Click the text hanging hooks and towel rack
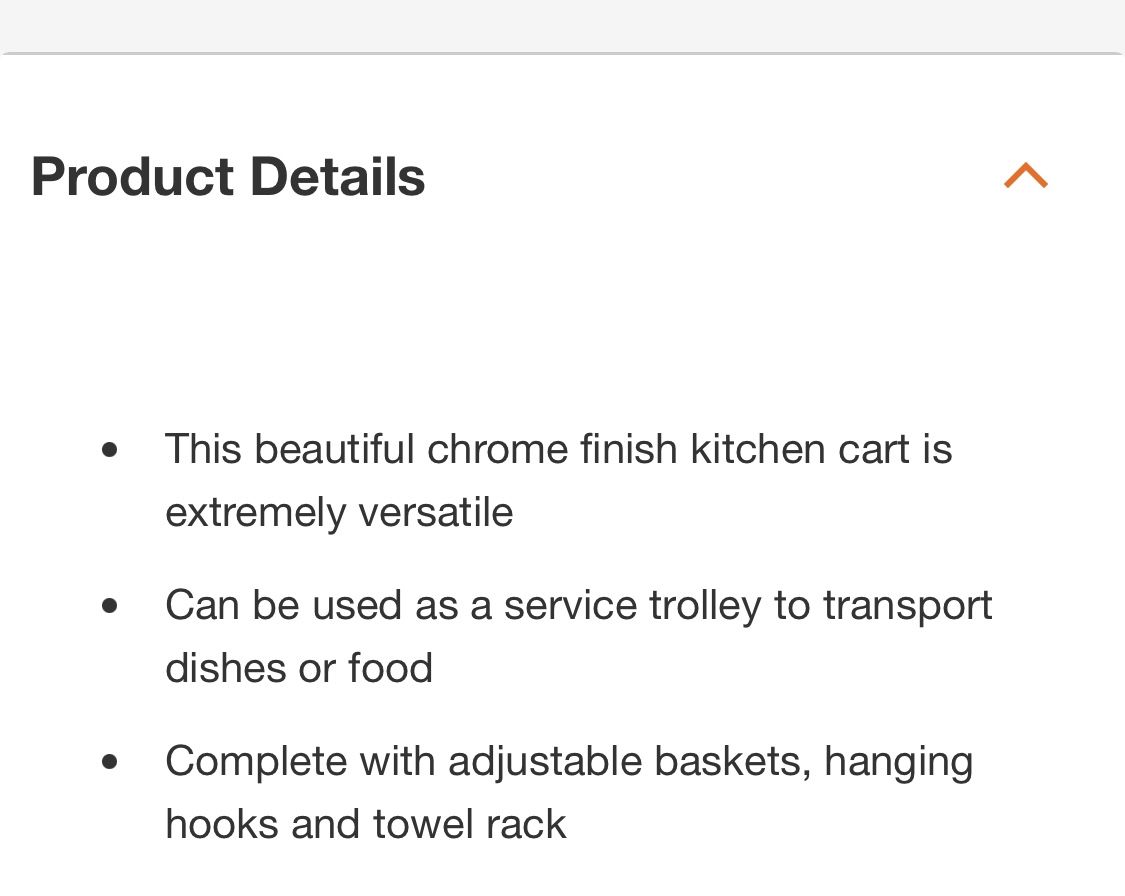Image resolution: width=1125 pixels, height=896 pixels. [x=365, y=824]
